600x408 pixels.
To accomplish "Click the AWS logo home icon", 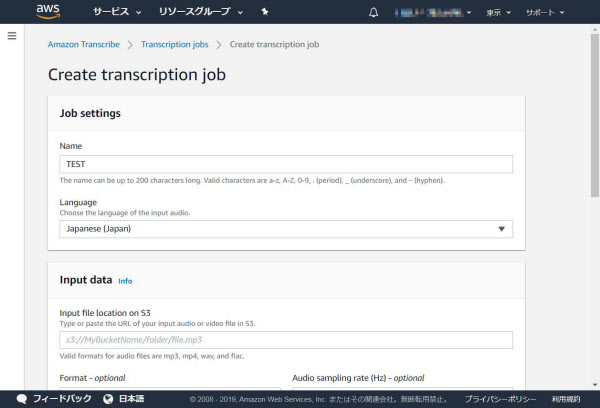I will tap(48, 11).
